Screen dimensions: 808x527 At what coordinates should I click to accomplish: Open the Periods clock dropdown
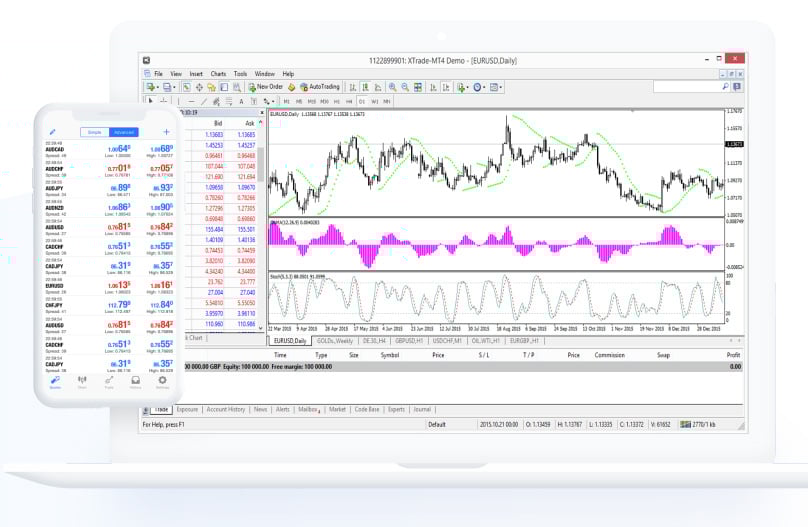click(479, 88)
